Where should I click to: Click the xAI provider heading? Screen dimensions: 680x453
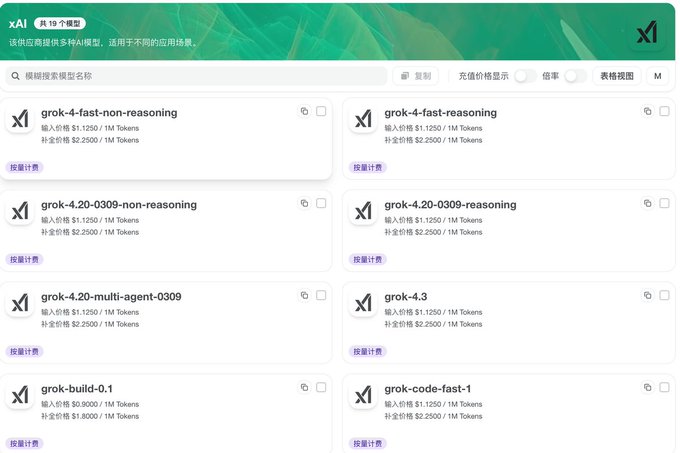pyautogui.click(x=18, y=23)
